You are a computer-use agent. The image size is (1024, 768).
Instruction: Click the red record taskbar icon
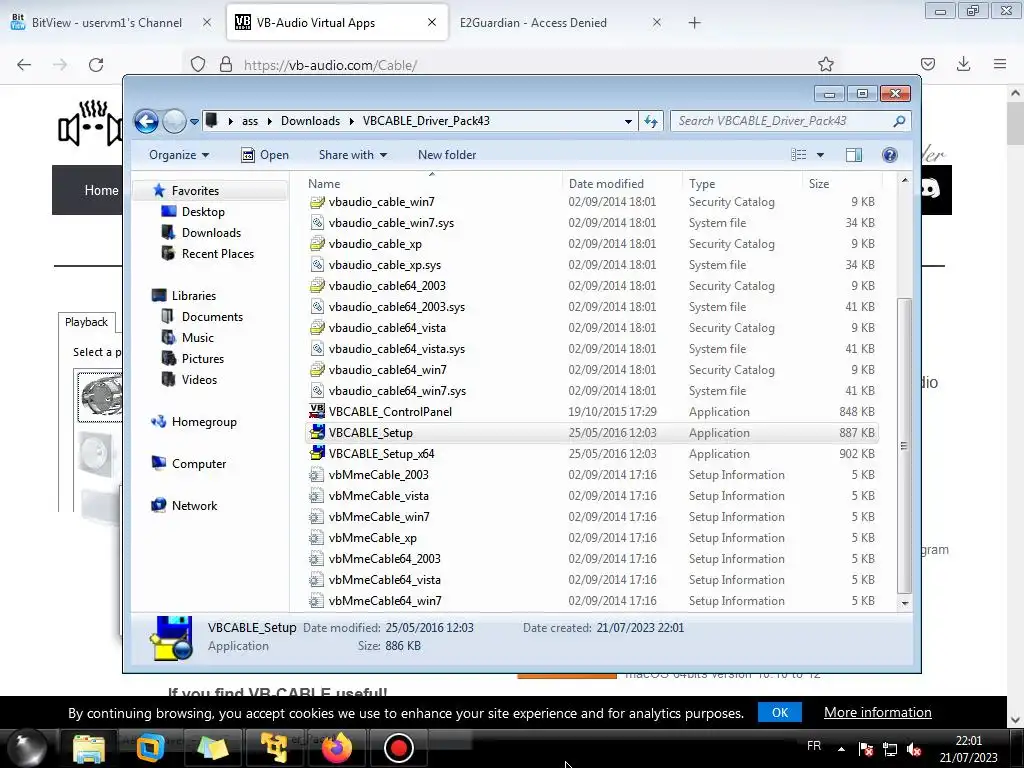[x=398, y=748]
